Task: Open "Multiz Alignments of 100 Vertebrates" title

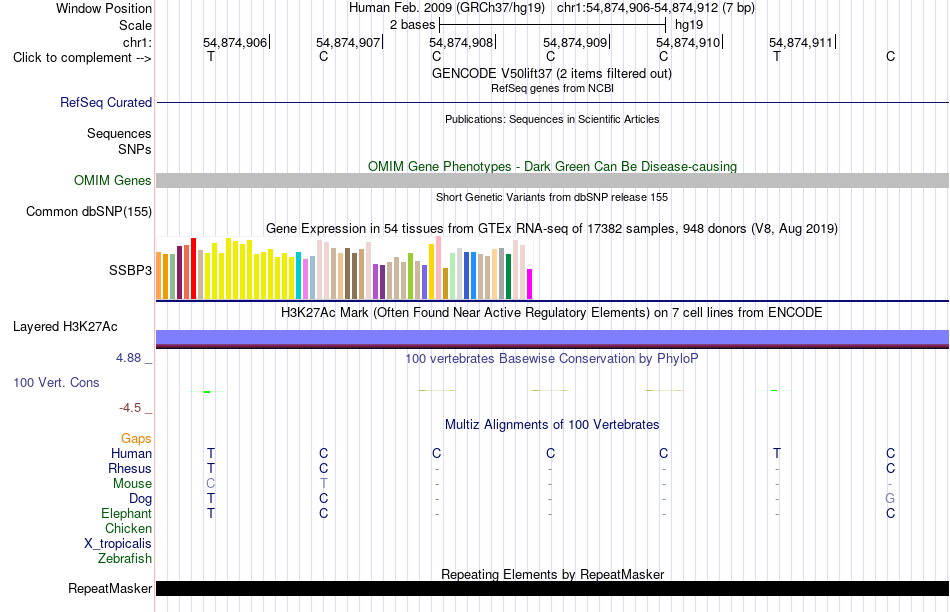Action: coord(552,425)
